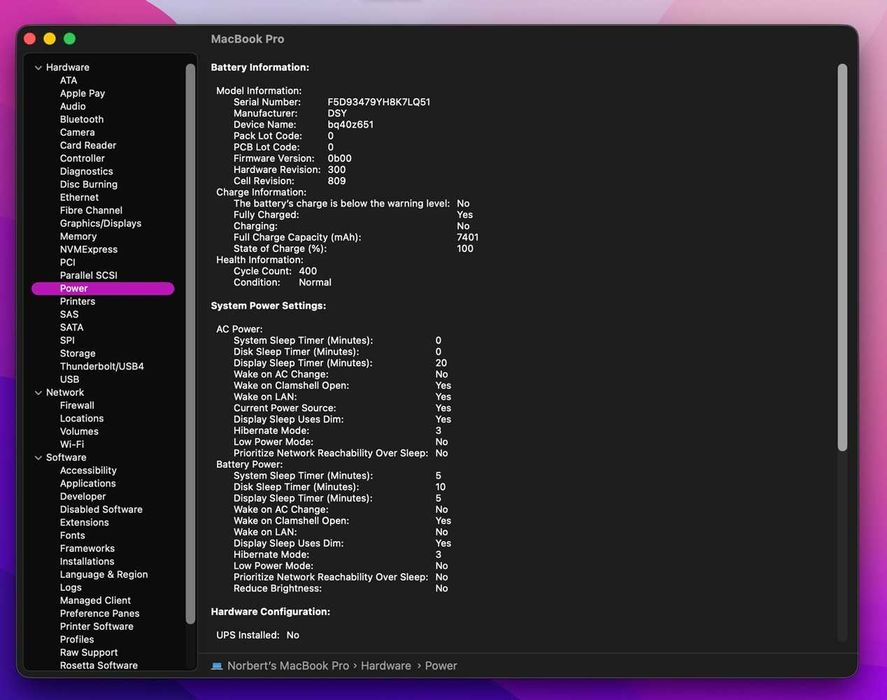Select PCI in the sidebar
Image resolution: width=887 pixels, height=700 pixels.
coord(67,263)
